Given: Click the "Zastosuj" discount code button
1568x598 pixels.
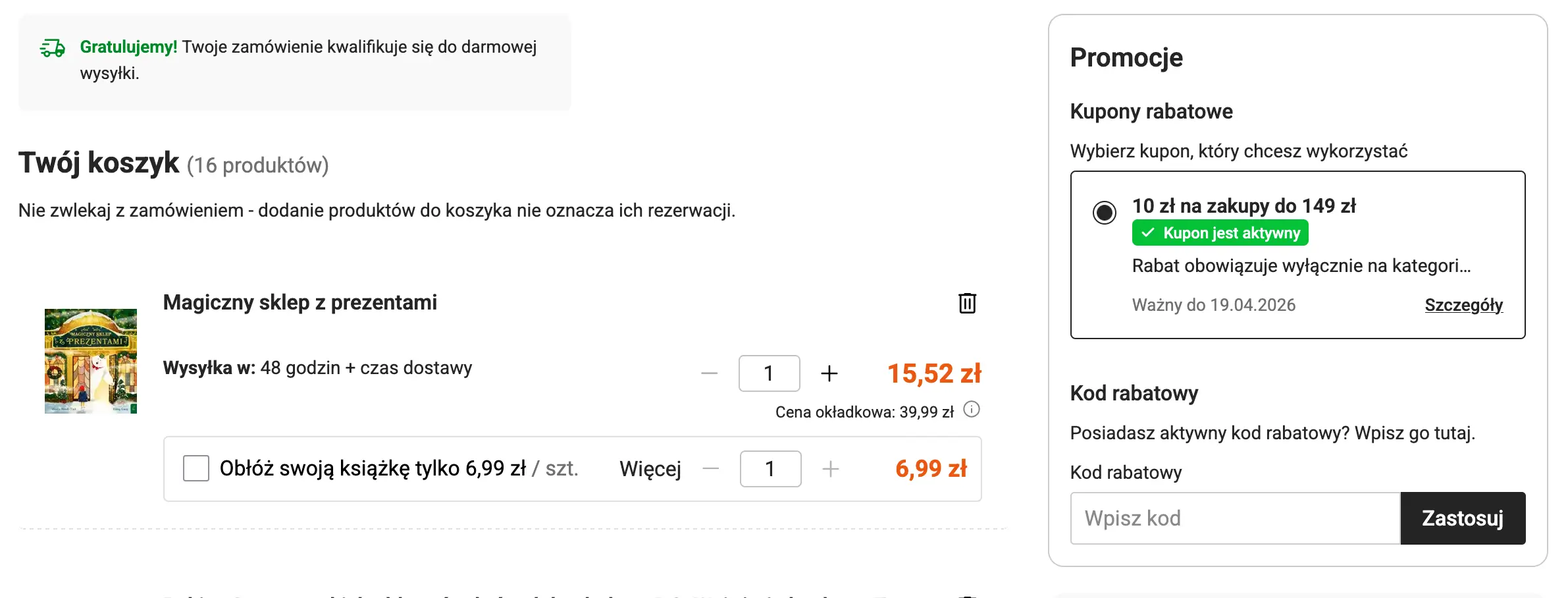Looking at the screenshot, I should coord(1463,518).
